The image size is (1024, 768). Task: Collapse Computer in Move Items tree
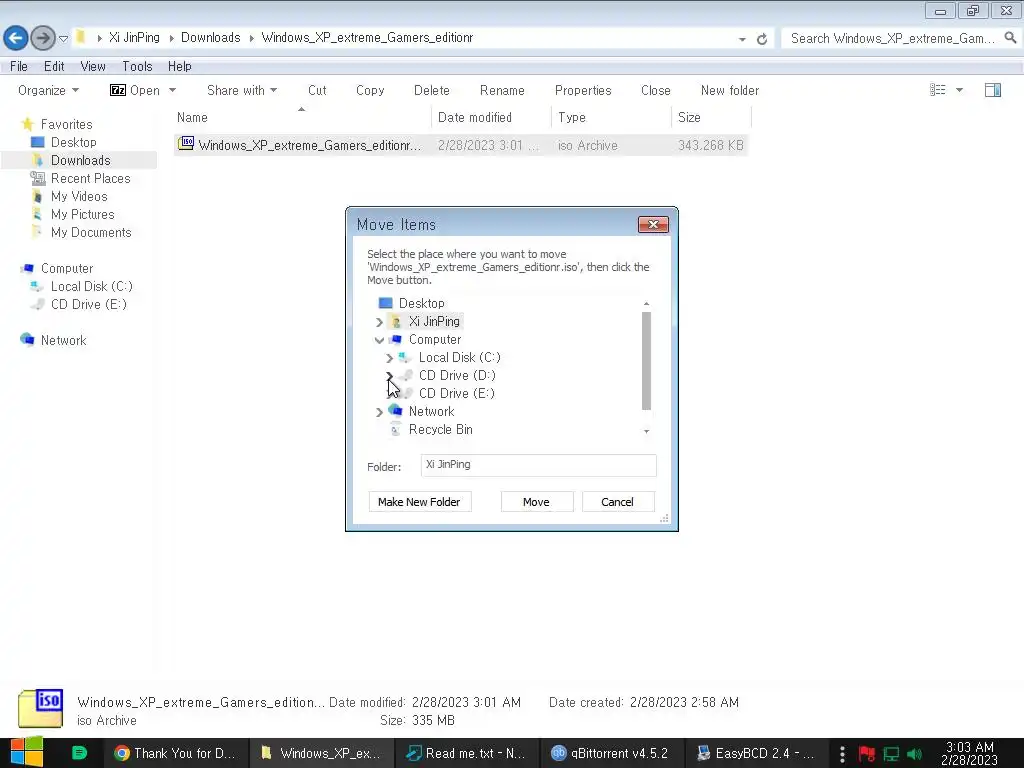pyautogui.click(x=379, y=340)
